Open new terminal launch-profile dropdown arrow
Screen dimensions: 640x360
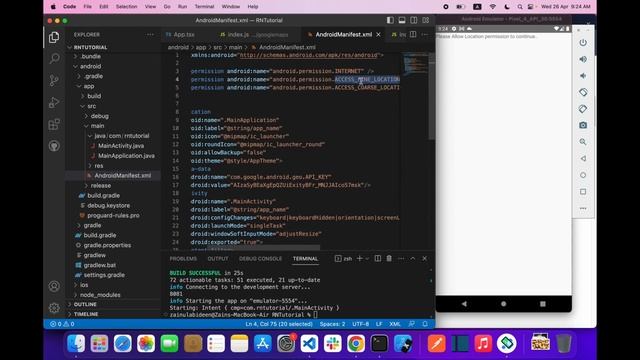point(367,258)
